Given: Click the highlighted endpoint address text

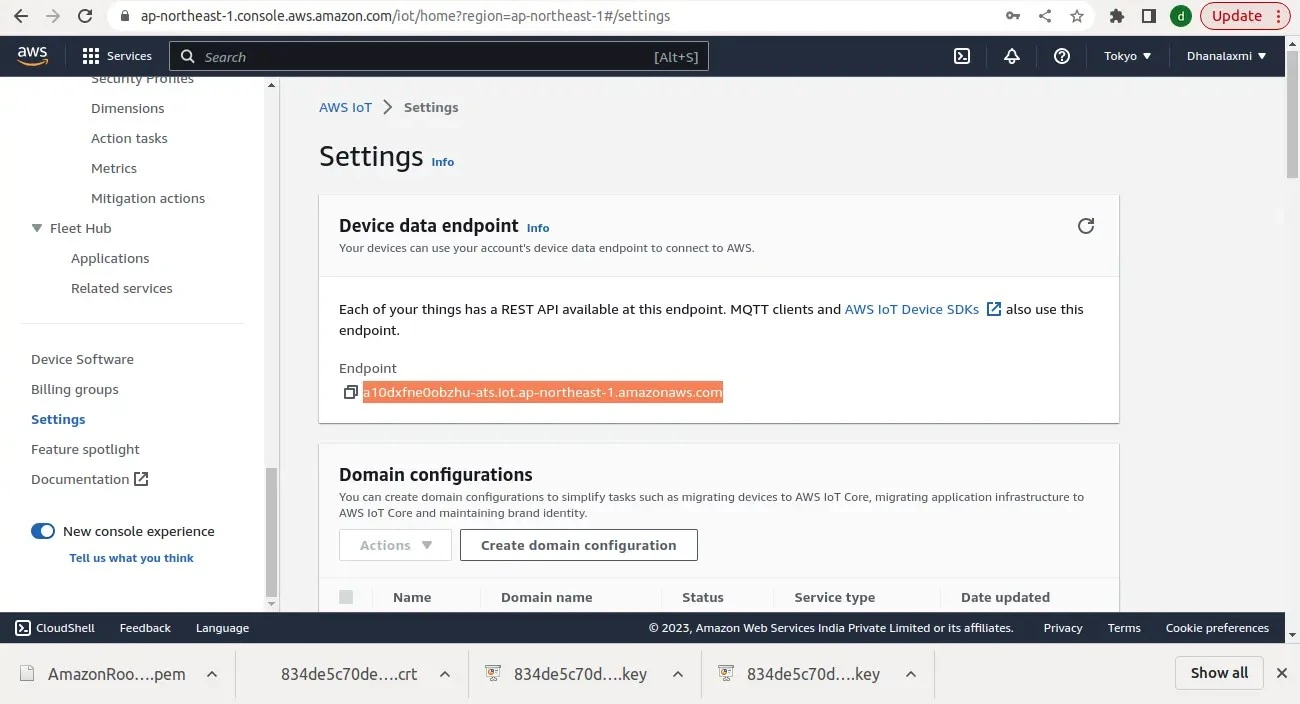Looking at the screenshot, I should 542,392.
